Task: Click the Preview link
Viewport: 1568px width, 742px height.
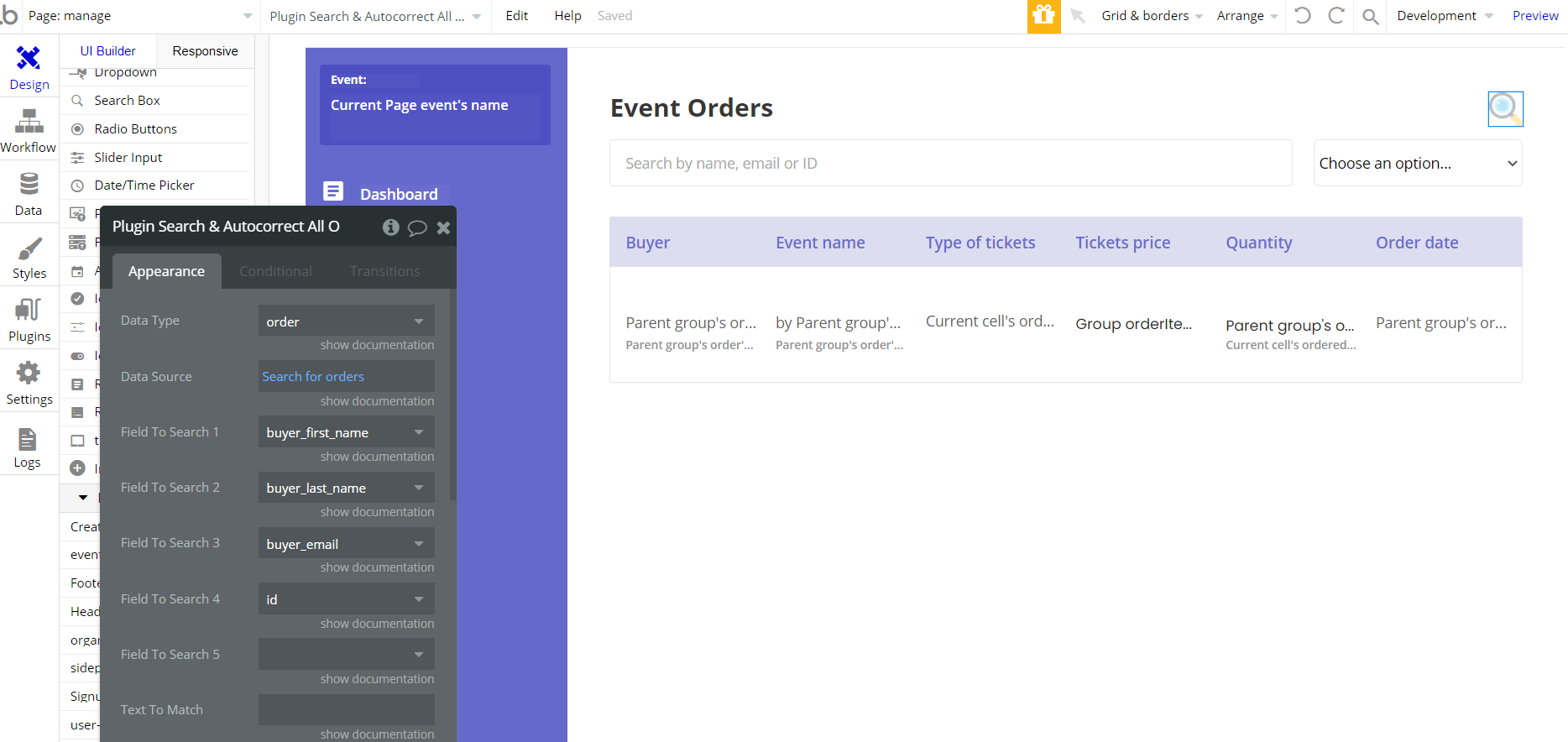Action: 1534,16
